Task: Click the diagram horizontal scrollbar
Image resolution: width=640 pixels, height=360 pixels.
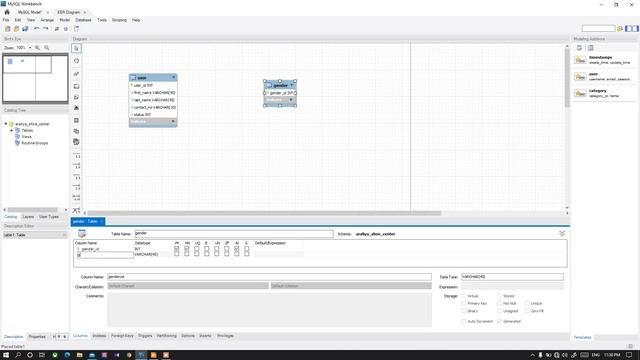Action: [x=264, y=213]
